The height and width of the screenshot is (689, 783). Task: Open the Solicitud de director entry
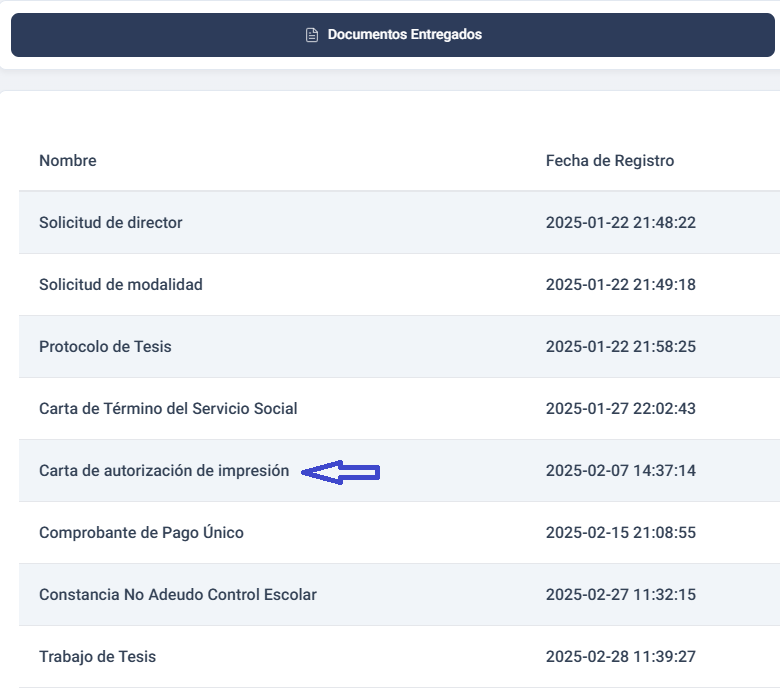pos(111,223)
